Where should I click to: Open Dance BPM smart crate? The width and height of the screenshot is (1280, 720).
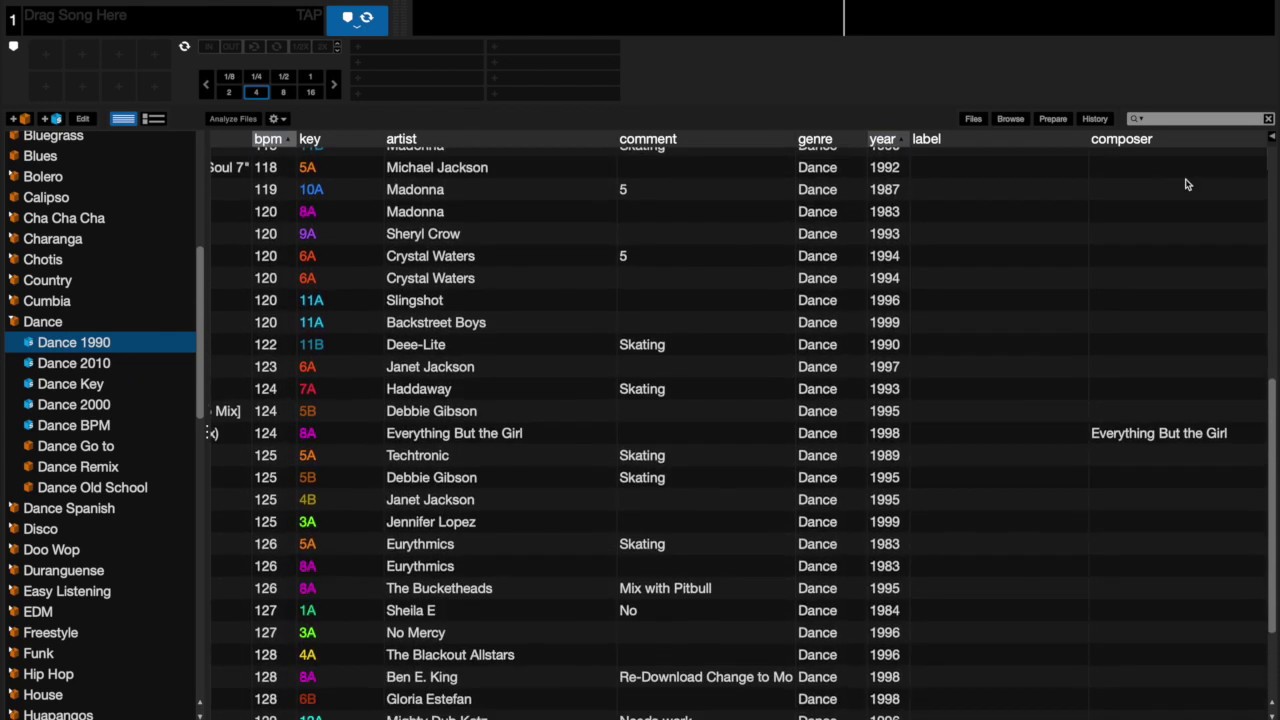[74, 425]
